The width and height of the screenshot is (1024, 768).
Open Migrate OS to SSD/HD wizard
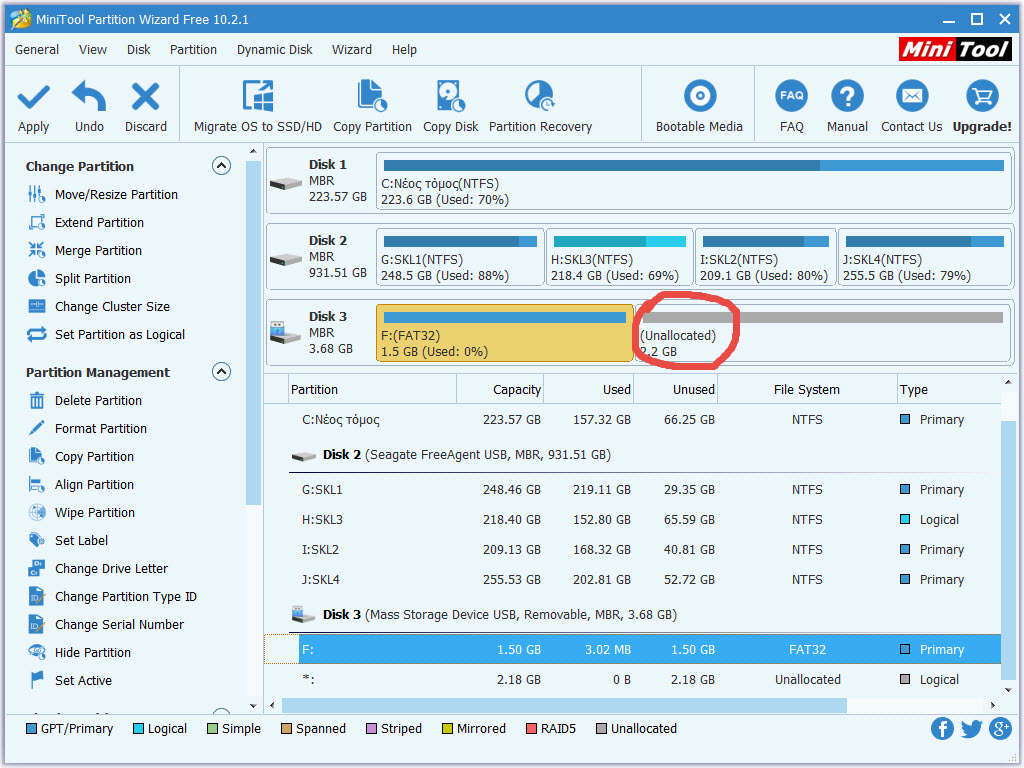tap(258, 98)
